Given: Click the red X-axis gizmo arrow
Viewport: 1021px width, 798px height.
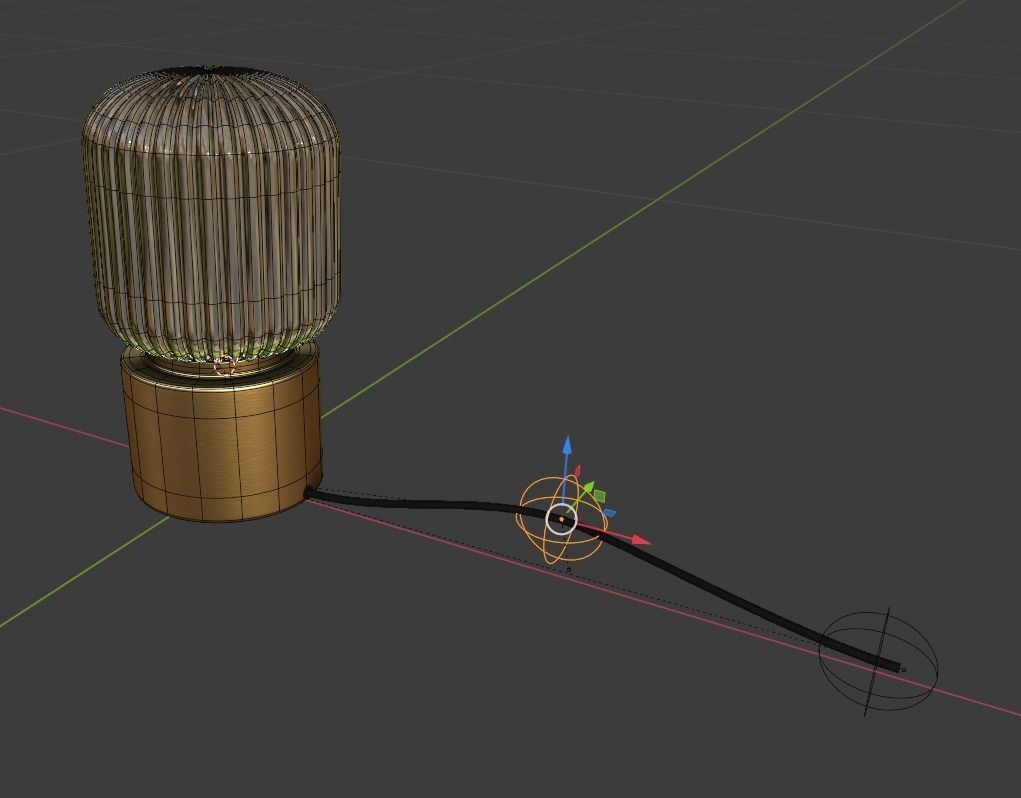Looking at the screenshot, I should point(641,540).
